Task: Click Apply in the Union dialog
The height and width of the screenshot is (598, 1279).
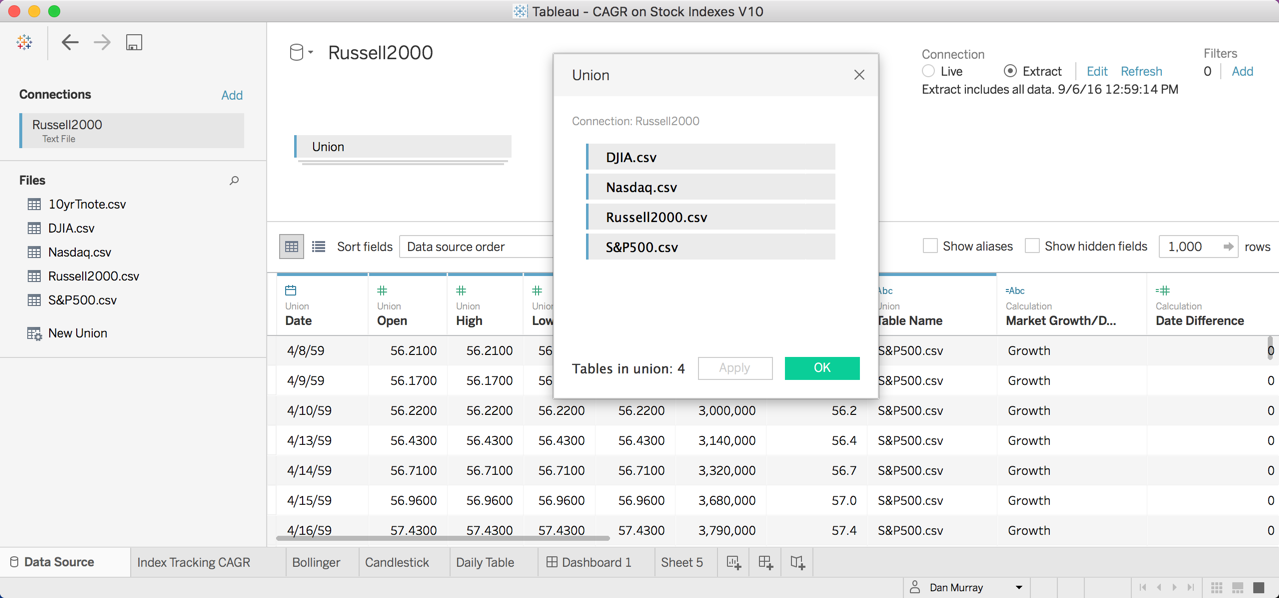Action: pyautogui.click(x=735, y=368)
